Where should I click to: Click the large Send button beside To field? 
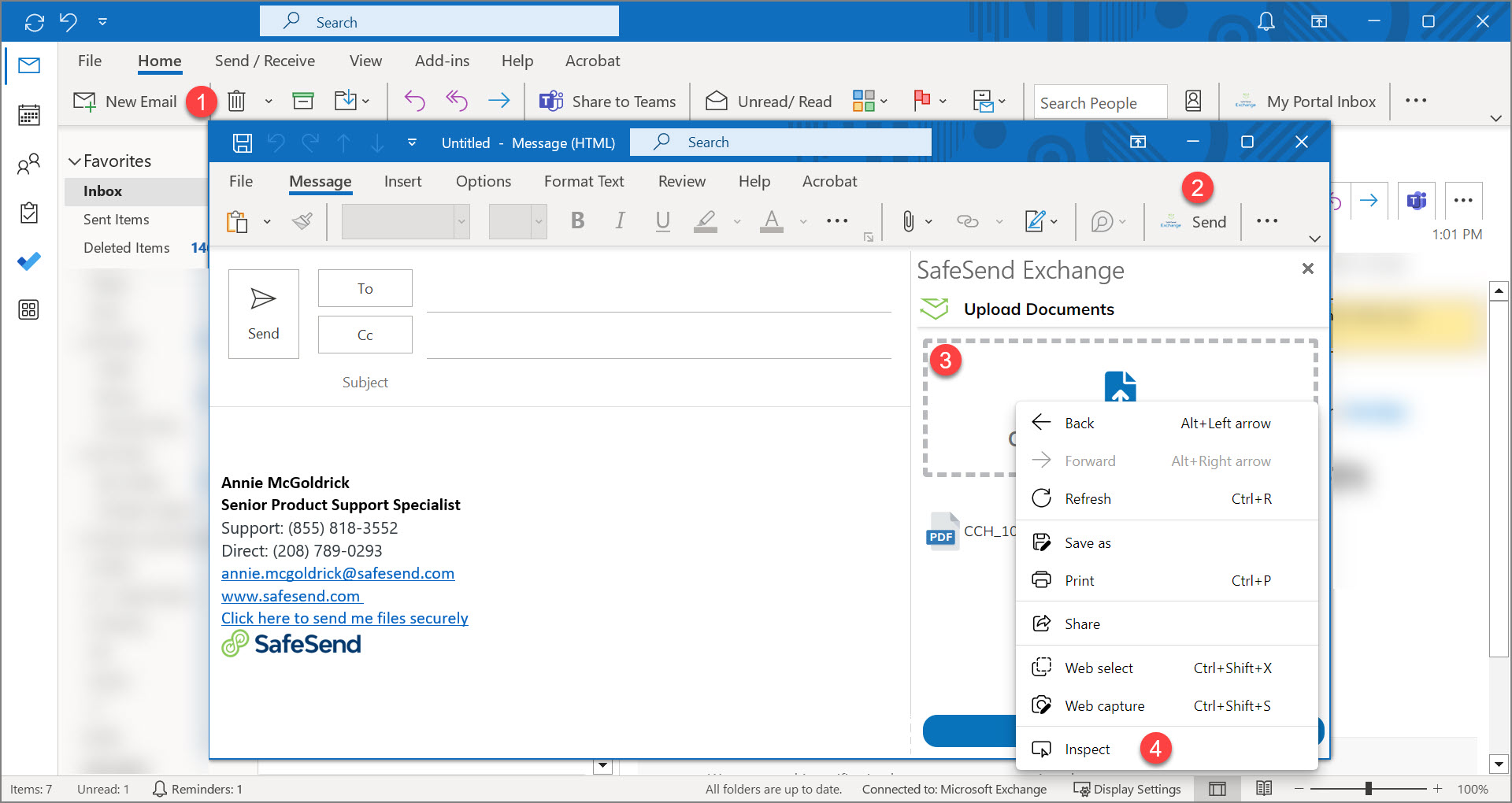click(x=263, y=314)
